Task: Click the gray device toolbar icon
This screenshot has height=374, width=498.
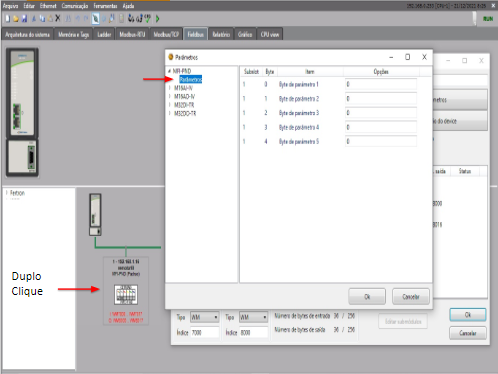Action: pyautogui.click(x=121, y=18)
